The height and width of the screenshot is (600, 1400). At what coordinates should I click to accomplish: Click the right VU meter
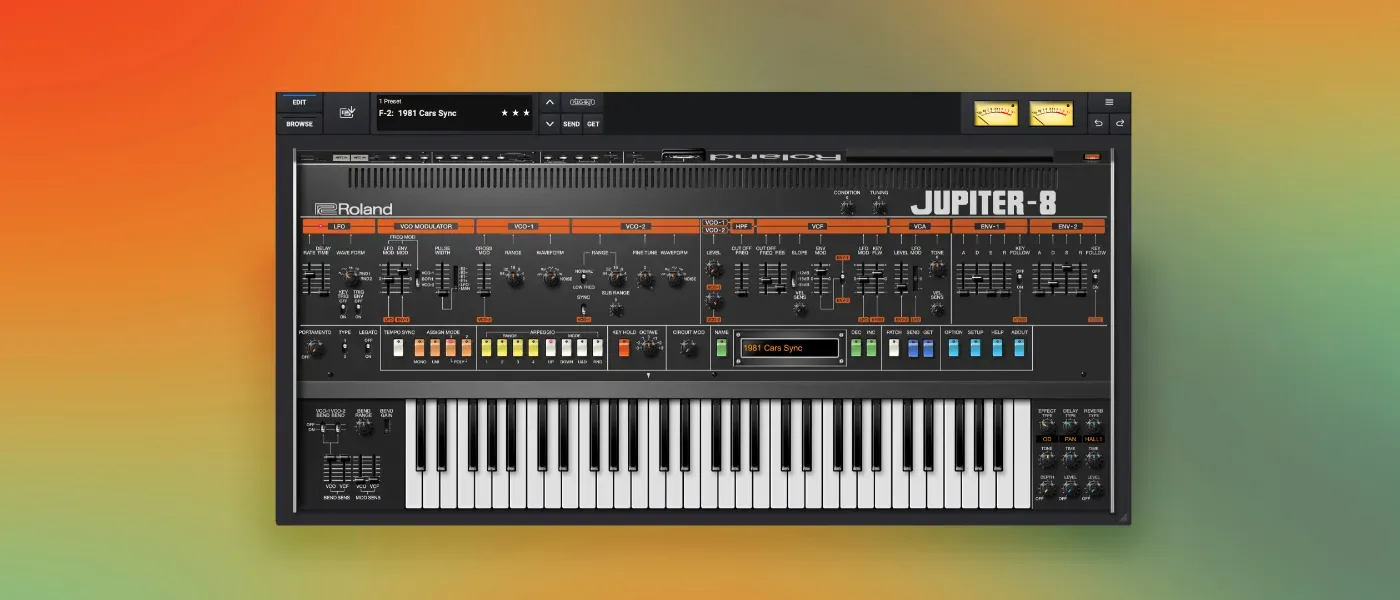pyautogui.click(x=1051, y=113)
